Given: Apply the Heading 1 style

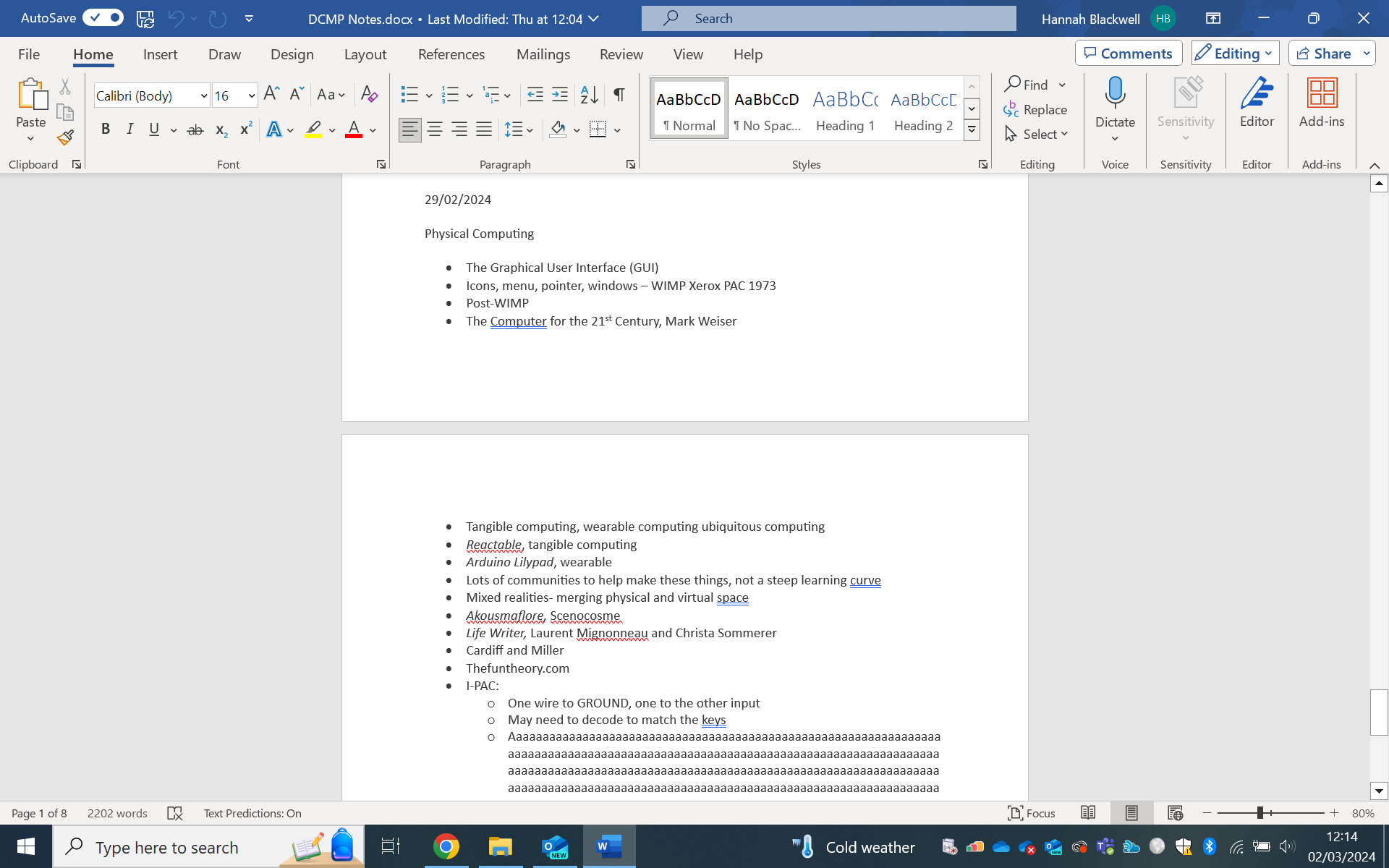Looking at the screenshot, I should click(845, 109).
